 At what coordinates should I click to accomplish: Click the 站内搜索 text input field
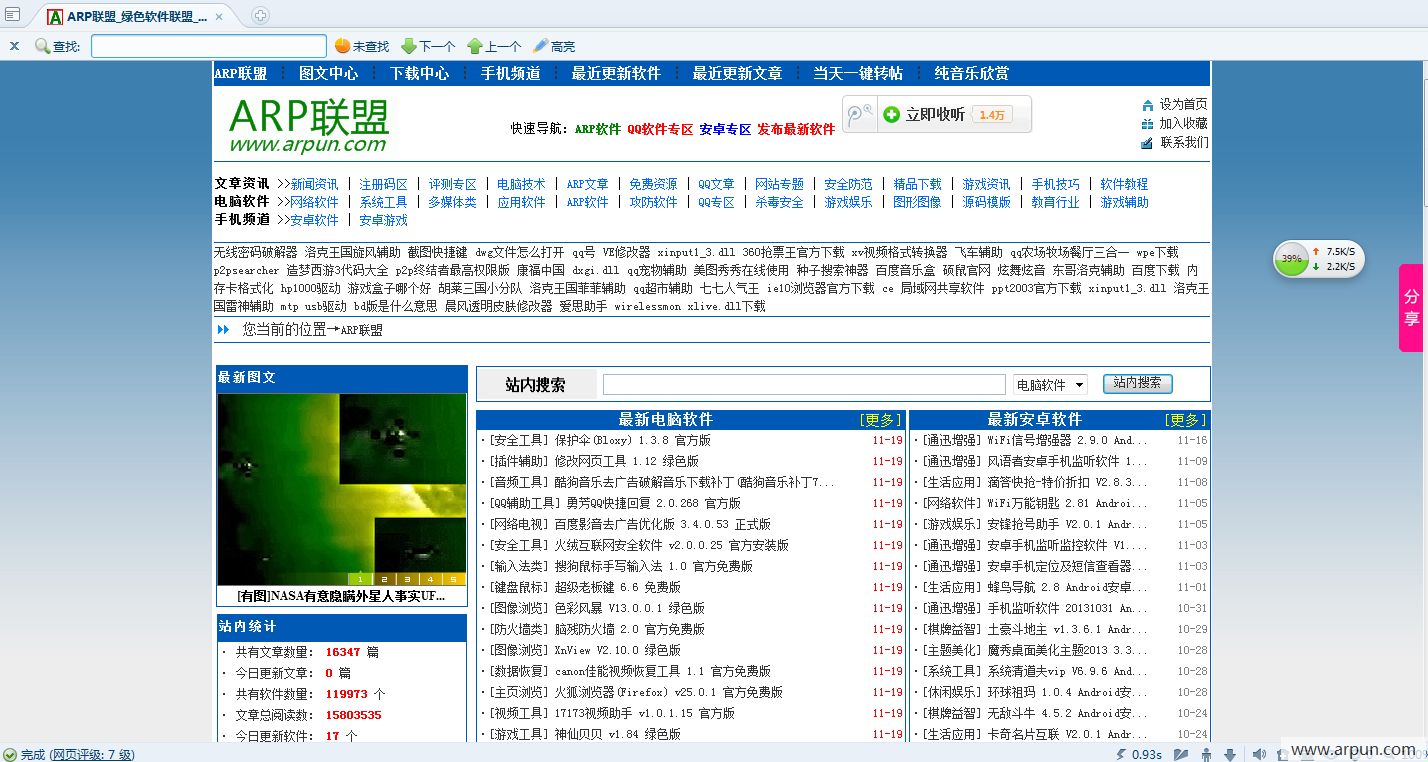804,385
